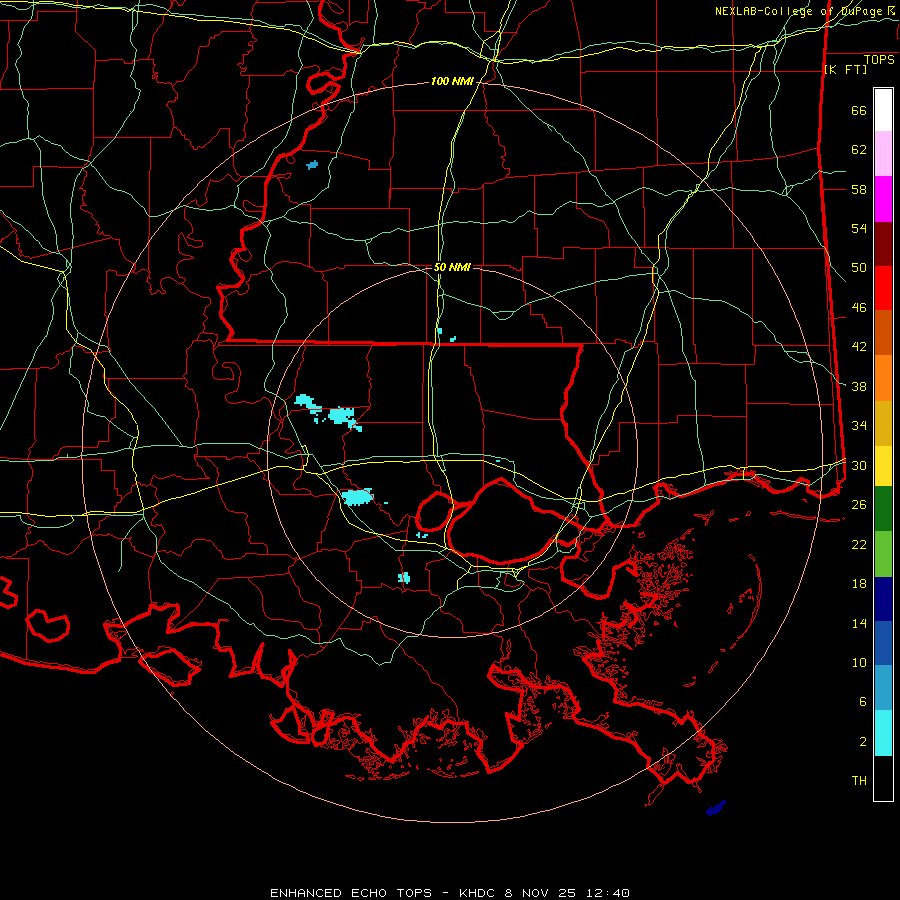The image size is (900, 900).
Task: Select the dark maroon legend swatch
Action: tap(883, 244)
